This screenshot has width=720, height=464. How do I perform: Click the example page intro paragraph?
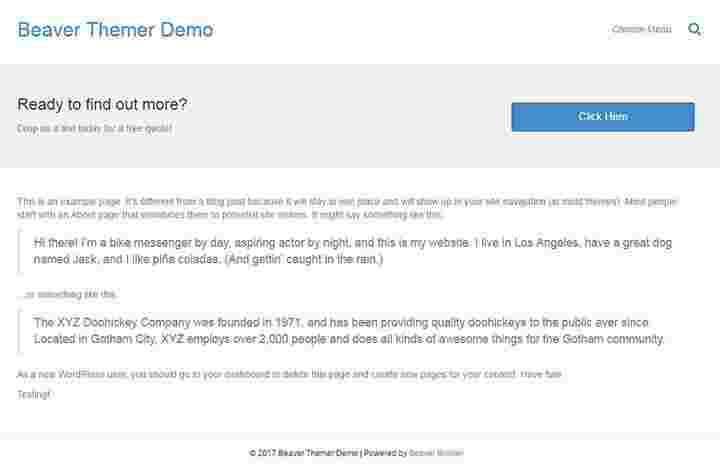(x=347, y=208)
